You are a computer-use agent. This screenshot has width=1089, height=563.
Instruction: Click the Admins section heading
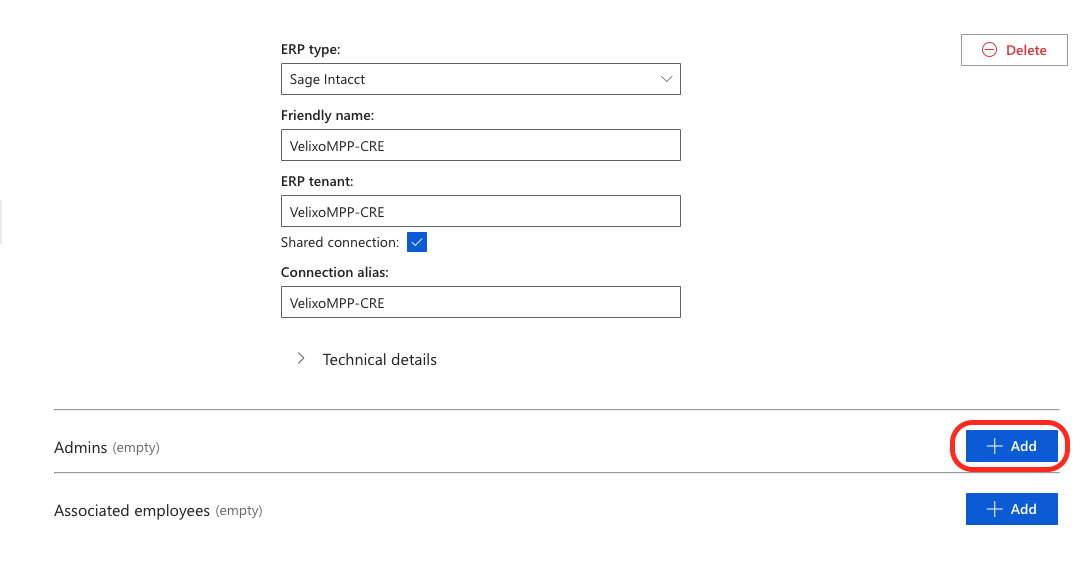pyautogui.click(x=81, y=447)
